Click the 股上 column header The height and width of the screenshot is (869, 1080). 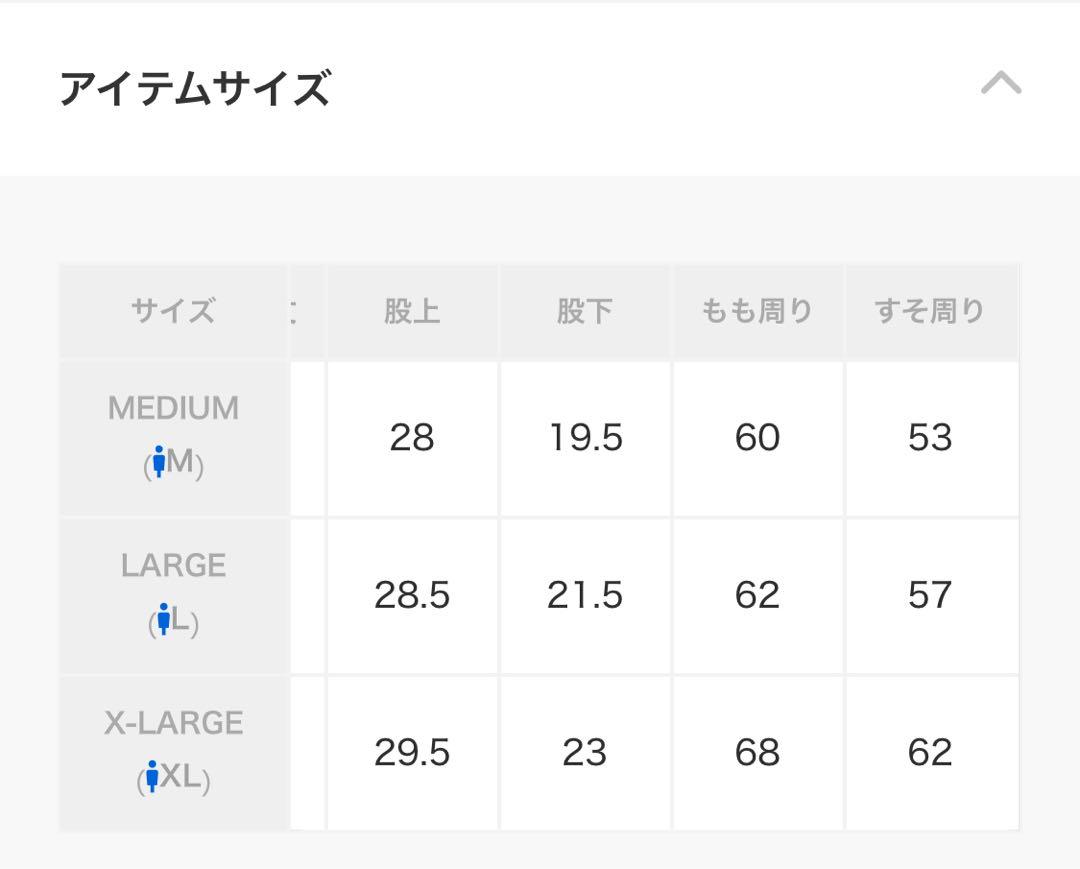tap(412, 311)
